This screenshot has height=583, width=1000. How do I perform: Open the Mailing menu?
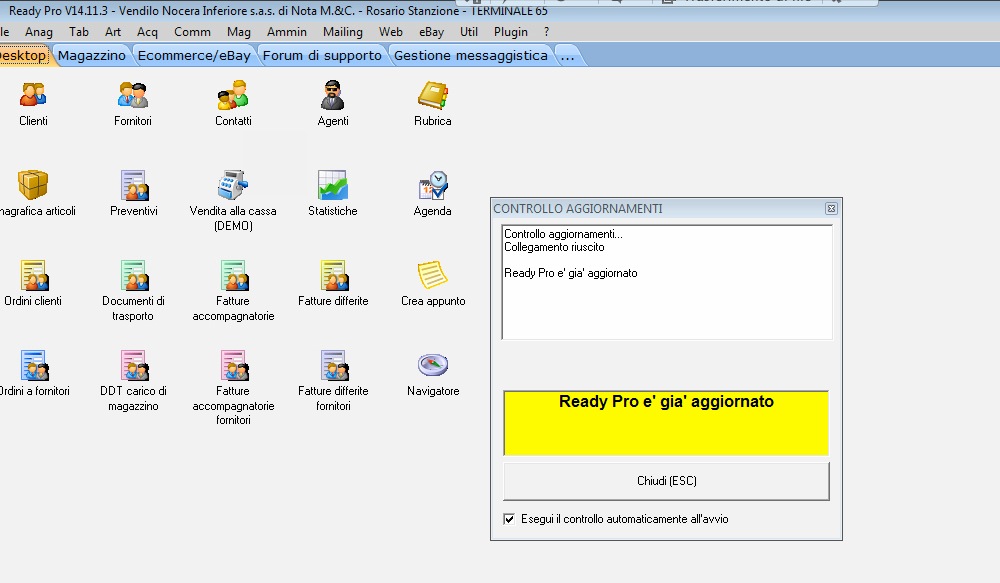[343, 32]
